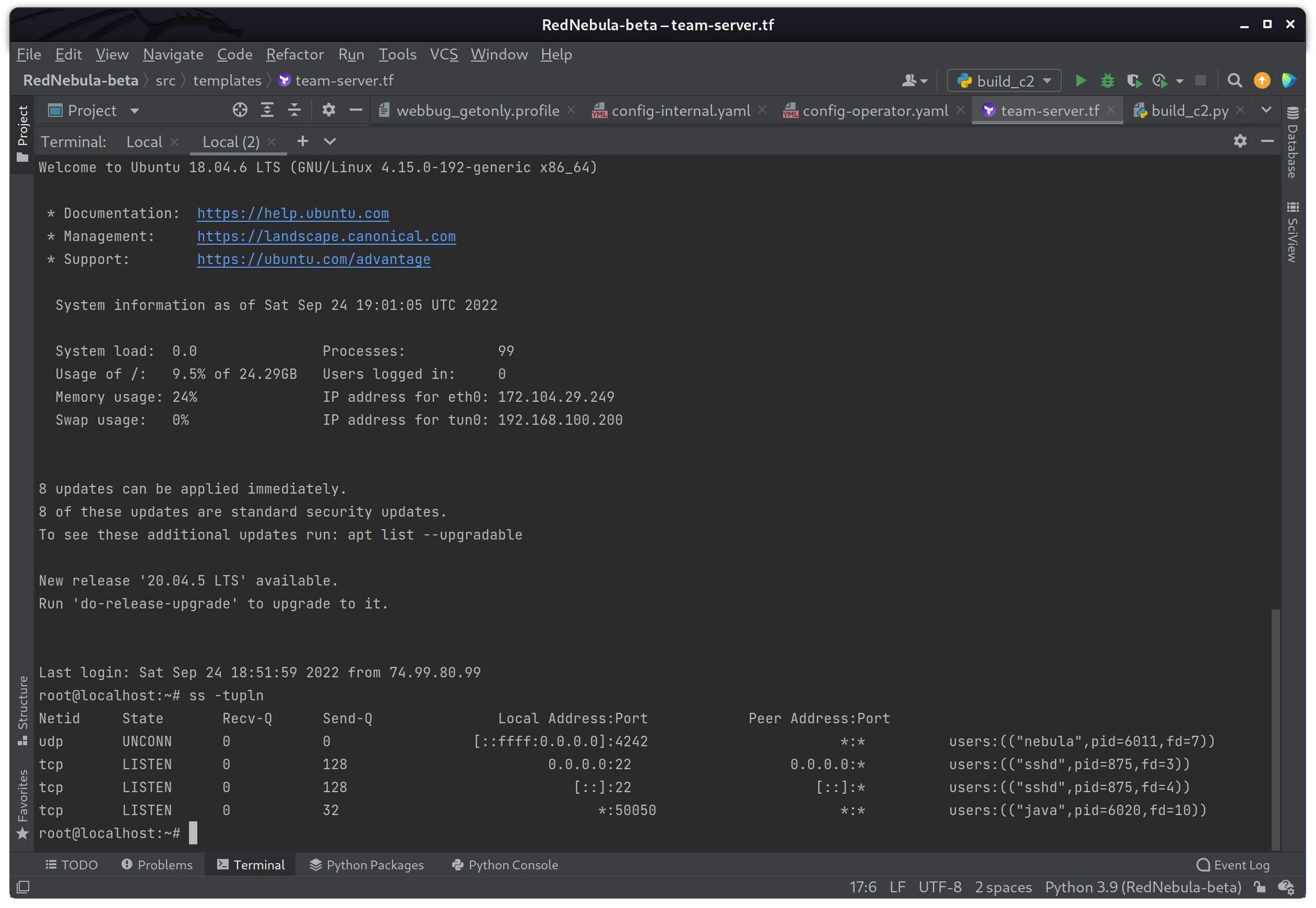The width and height of the screenshot is (1316, 908).
Task: Click the IDE update arrow icon
Action: tap(1261, 81)
